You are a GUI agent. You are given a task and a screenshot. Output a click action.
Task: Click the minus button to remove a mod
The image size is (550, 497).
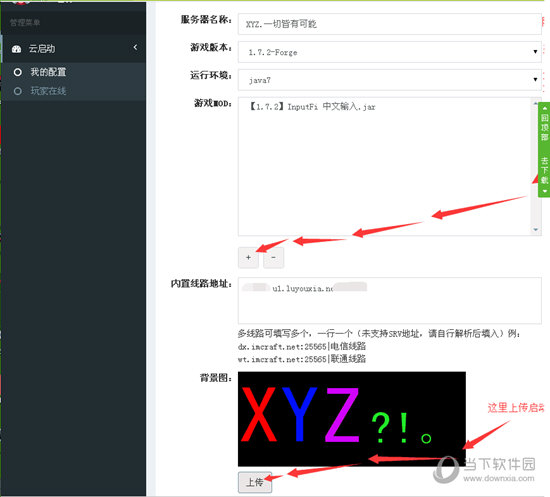[274, 257]
